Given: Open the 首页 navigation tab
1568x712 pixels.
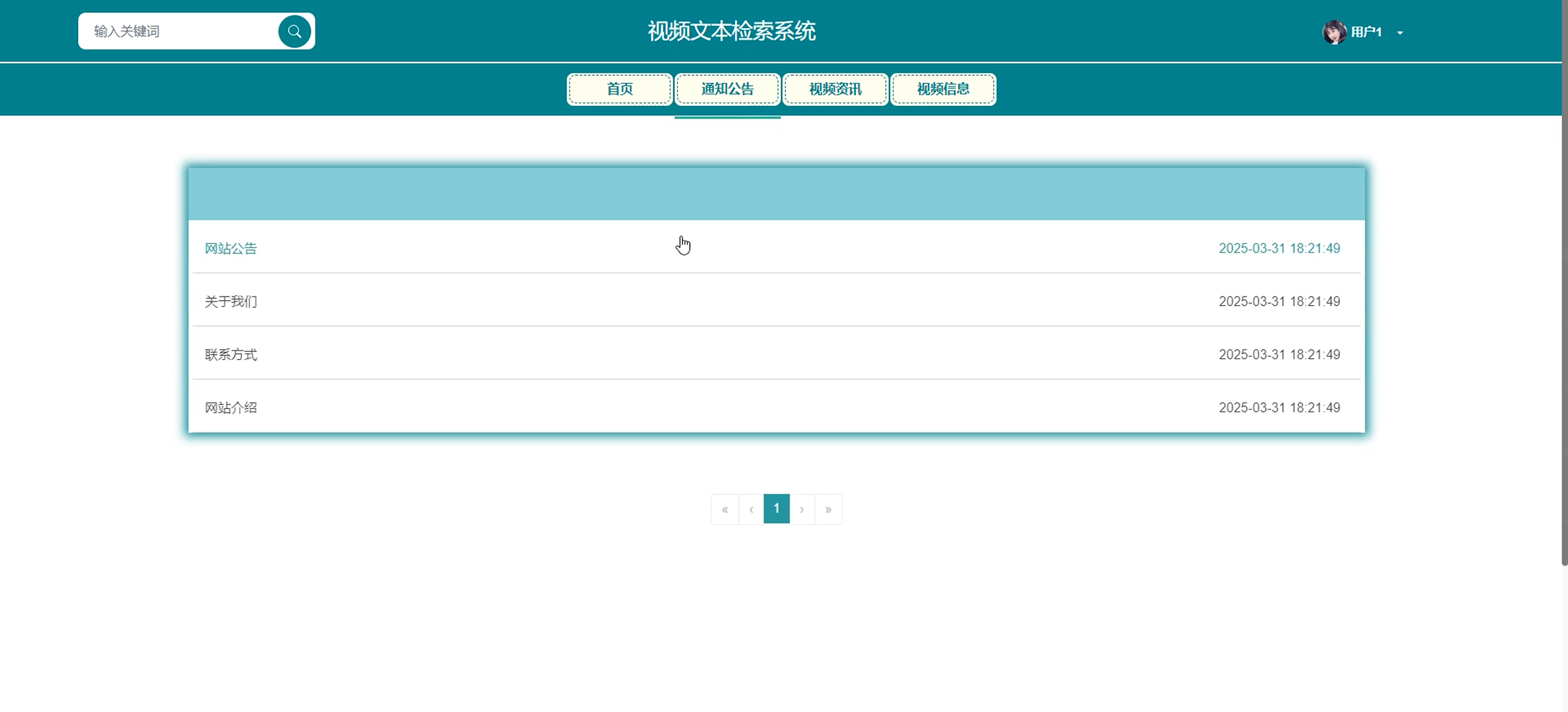Looking at the screenshot, I should [x=619, y=89].
